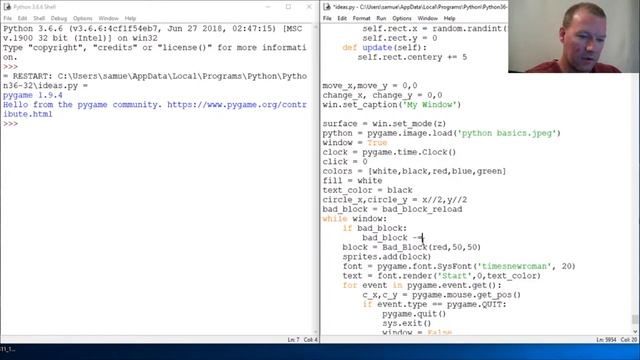
Task: Open Format menu in ideas.py editor
Action: 361,18
